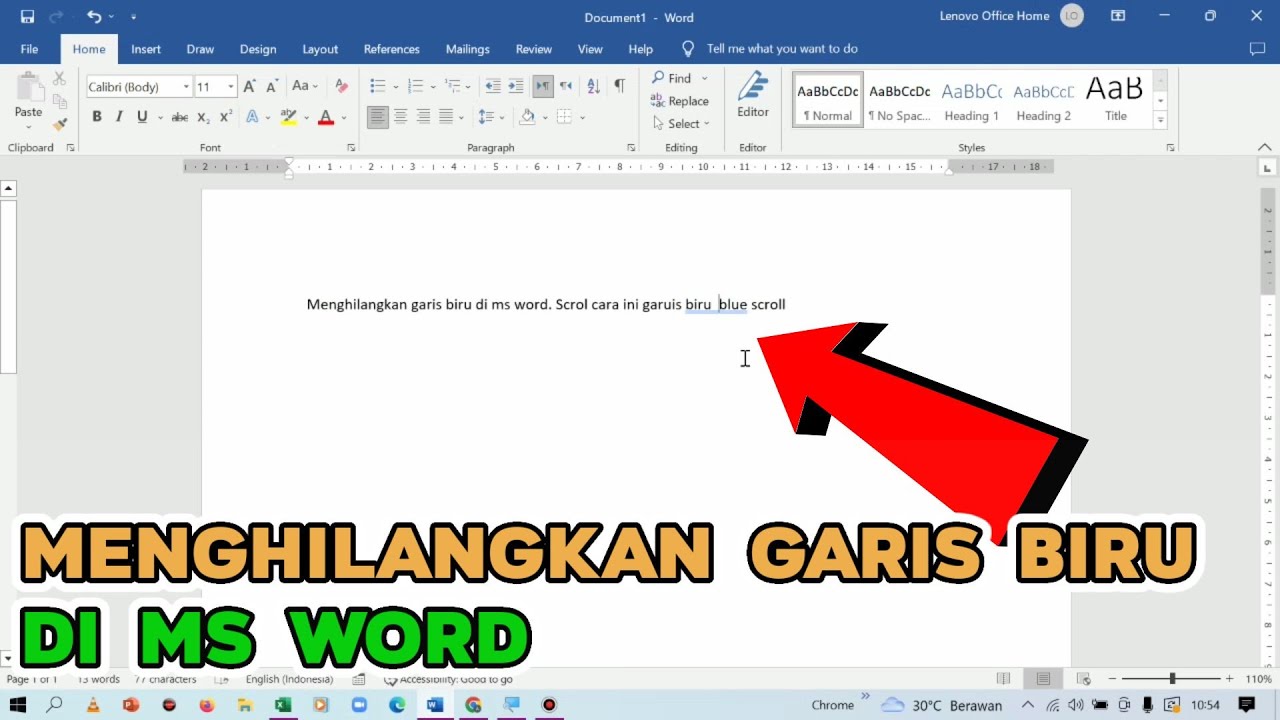Viewport: 1280px width, 720px height.
Task: Apply the No Spacing style
Action: click(900, 100)
